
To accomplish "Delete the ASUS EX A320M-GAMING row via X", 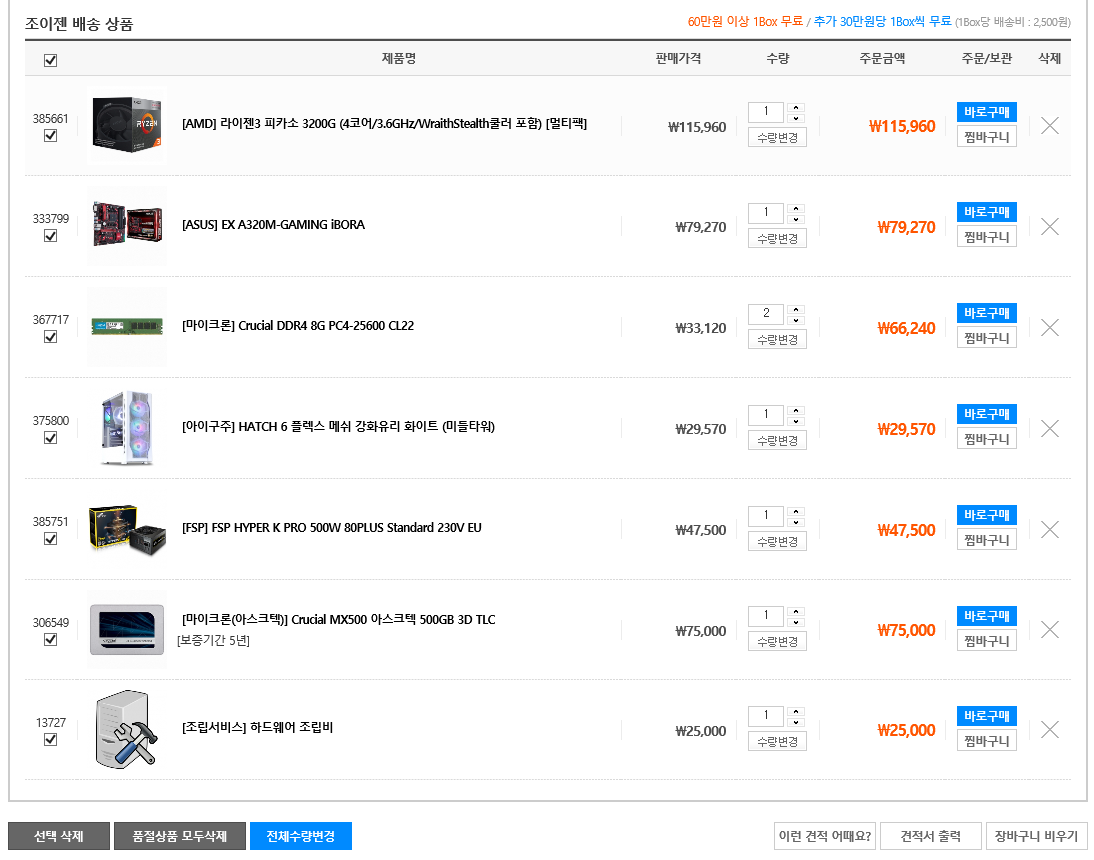I will pos(1049,227).
